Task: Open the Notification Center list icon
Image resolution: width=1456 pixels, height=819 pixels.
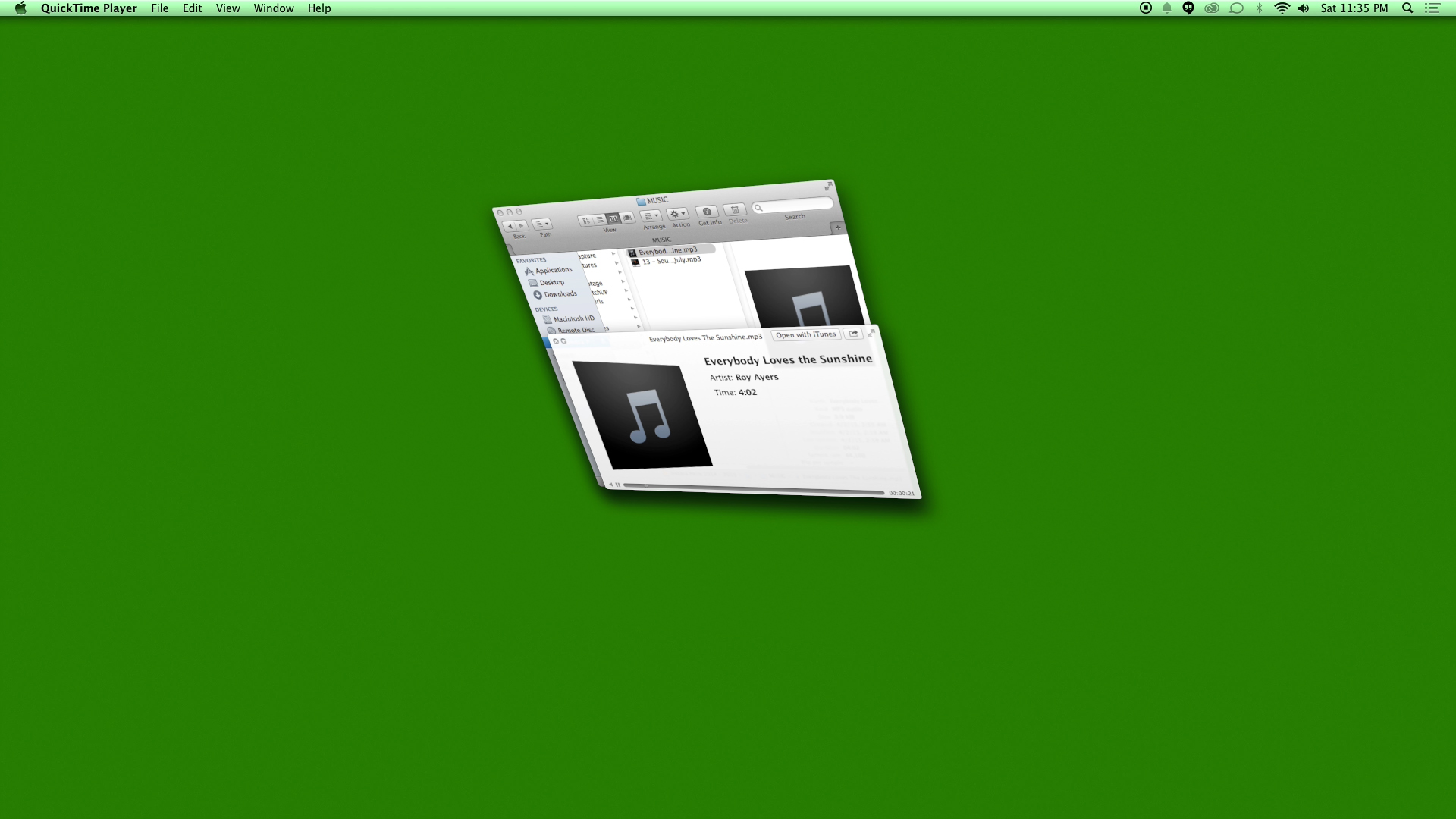Action: [1432, 8]
